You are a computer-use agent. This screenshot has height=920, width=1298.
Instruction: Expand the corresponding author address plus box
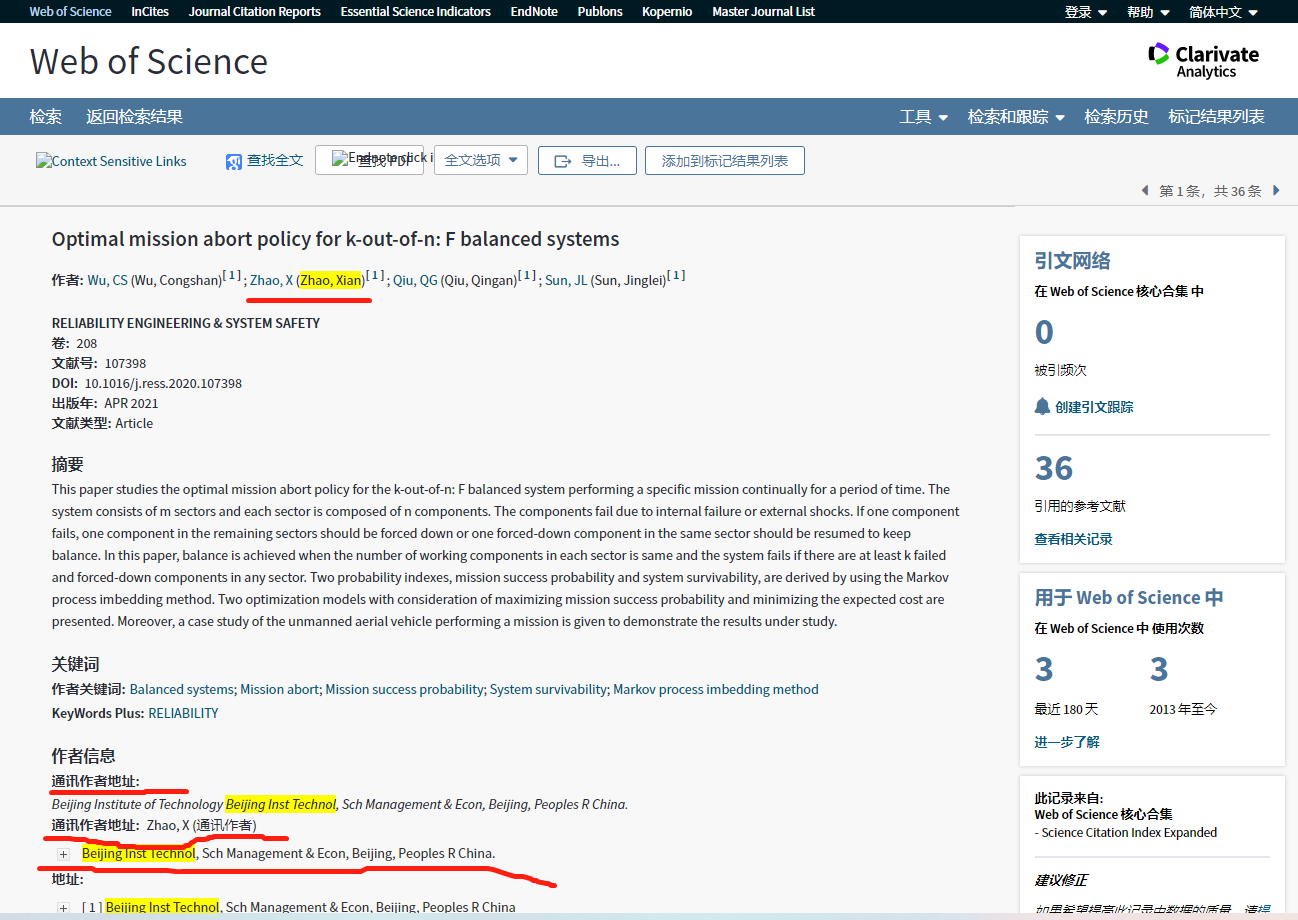coord(63,854)
